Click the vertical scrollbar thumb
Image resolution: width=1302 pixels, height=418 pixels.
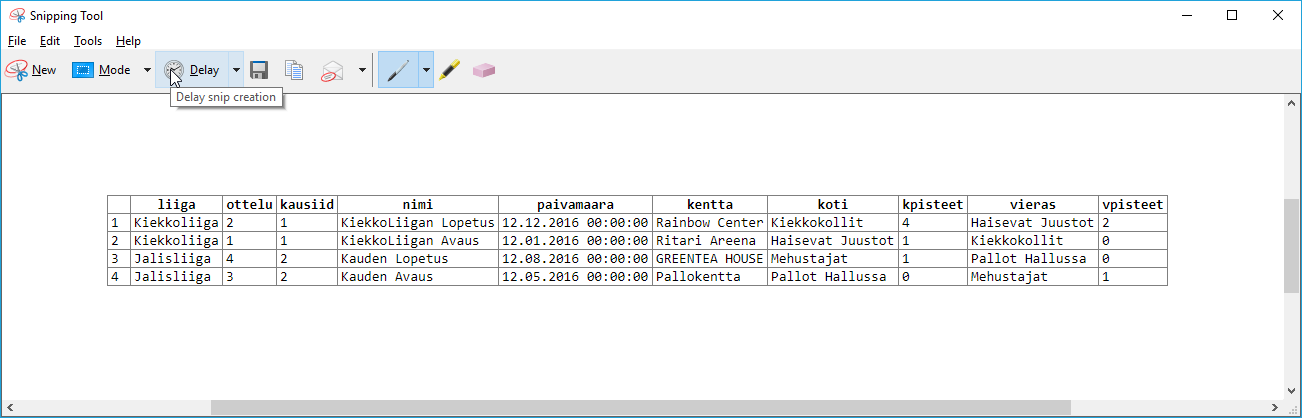[x=1291, y=245]
